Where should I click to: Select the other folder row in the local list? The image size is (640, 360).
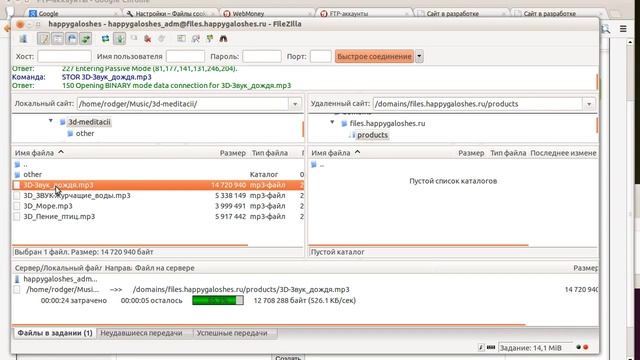(x=158, y=175)
